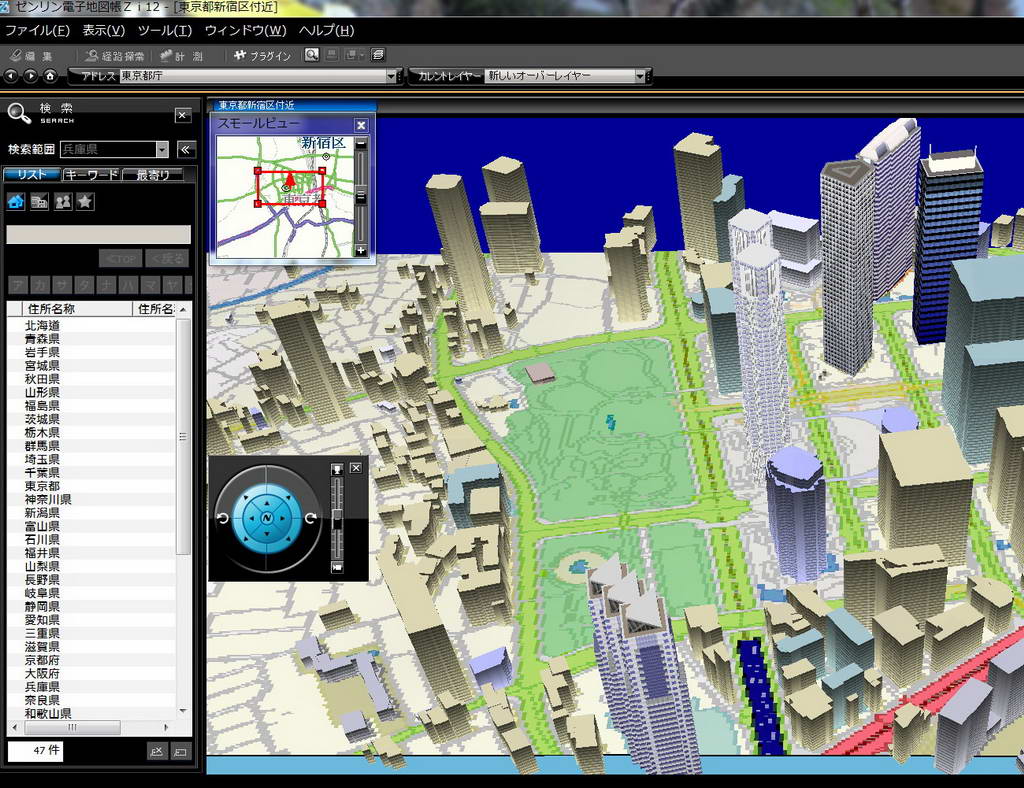
Task: Expand the アドレス address dropdown
Action: (392, 76)
